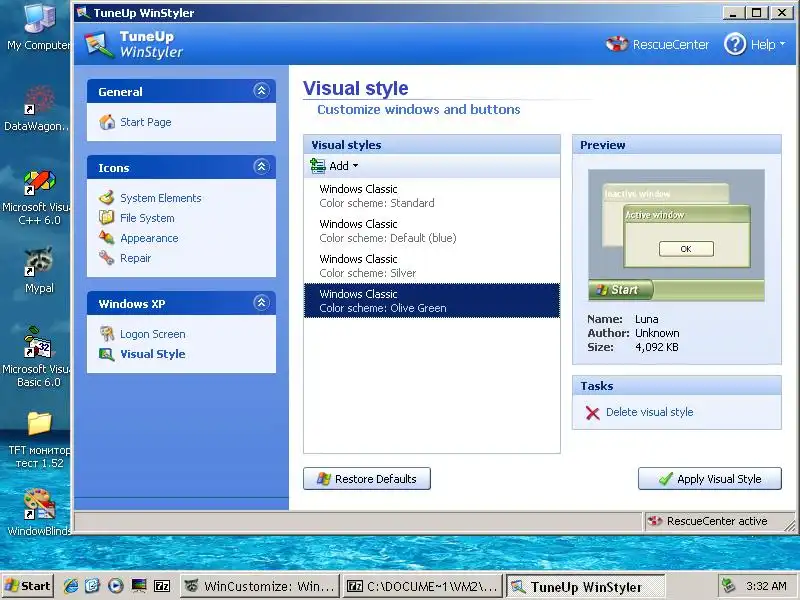Screen dimensions: 800x600
Task: Click the Add visual style plus icon
Action: click(x=317, y=166)
